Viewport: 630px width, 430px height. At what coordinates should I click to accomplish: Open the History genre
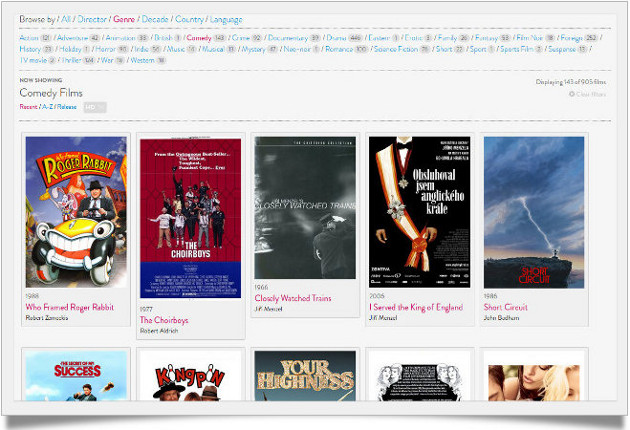[x=30, y=49]
